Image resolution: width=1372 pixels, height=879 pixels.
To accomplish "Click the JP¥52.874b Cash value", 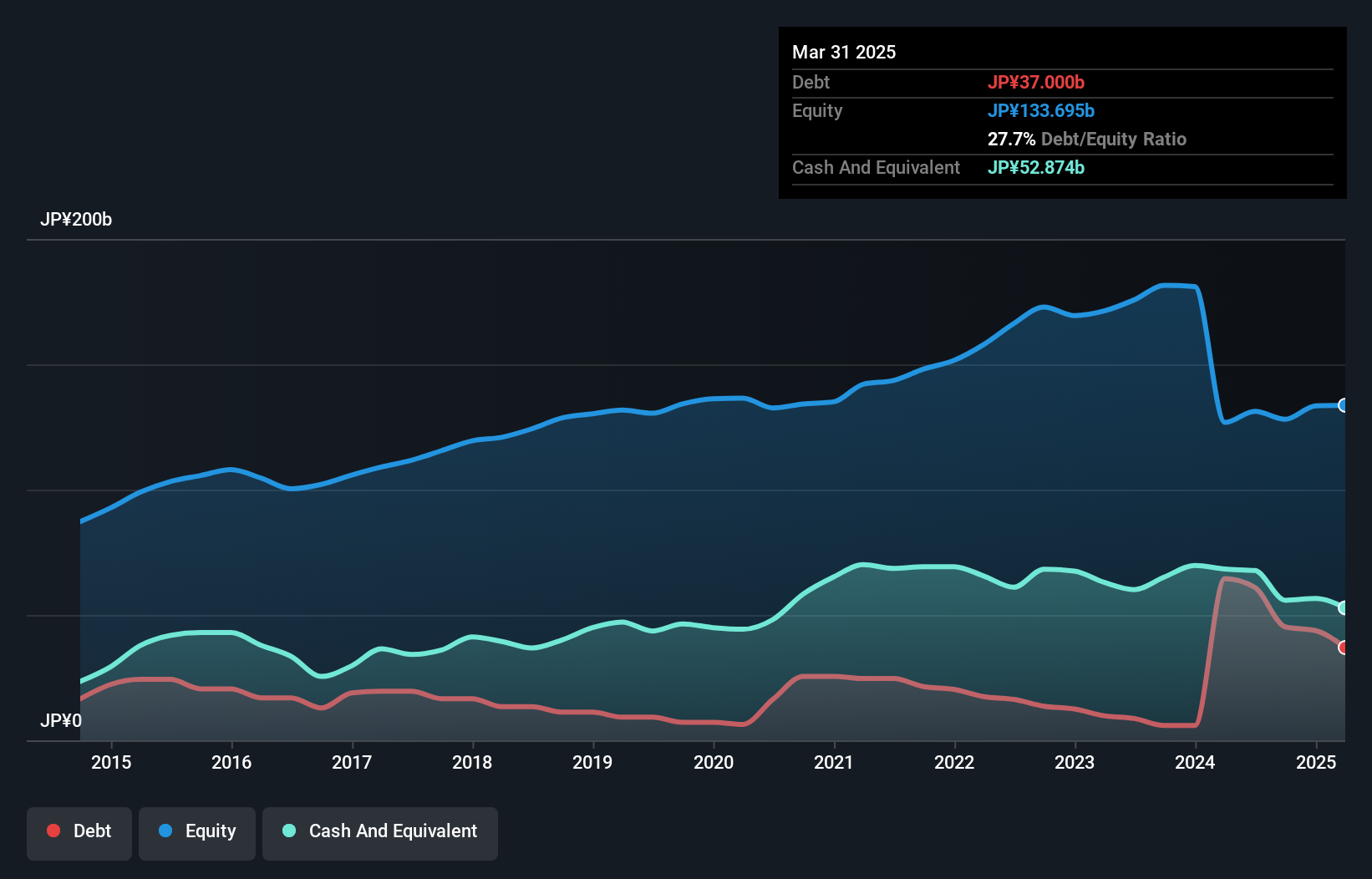I will (x=1036, y=167).
